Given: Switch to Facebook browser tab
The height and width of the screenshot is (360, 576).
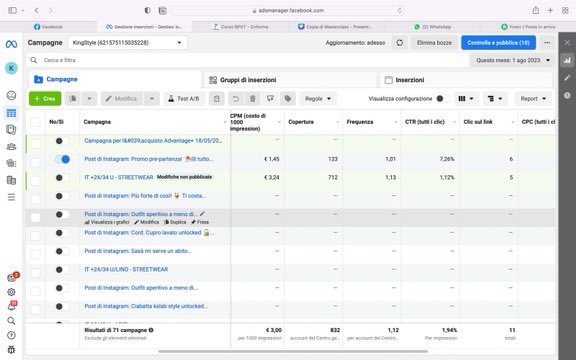Looking at the screenshot, I should click(x=48, y=27).
